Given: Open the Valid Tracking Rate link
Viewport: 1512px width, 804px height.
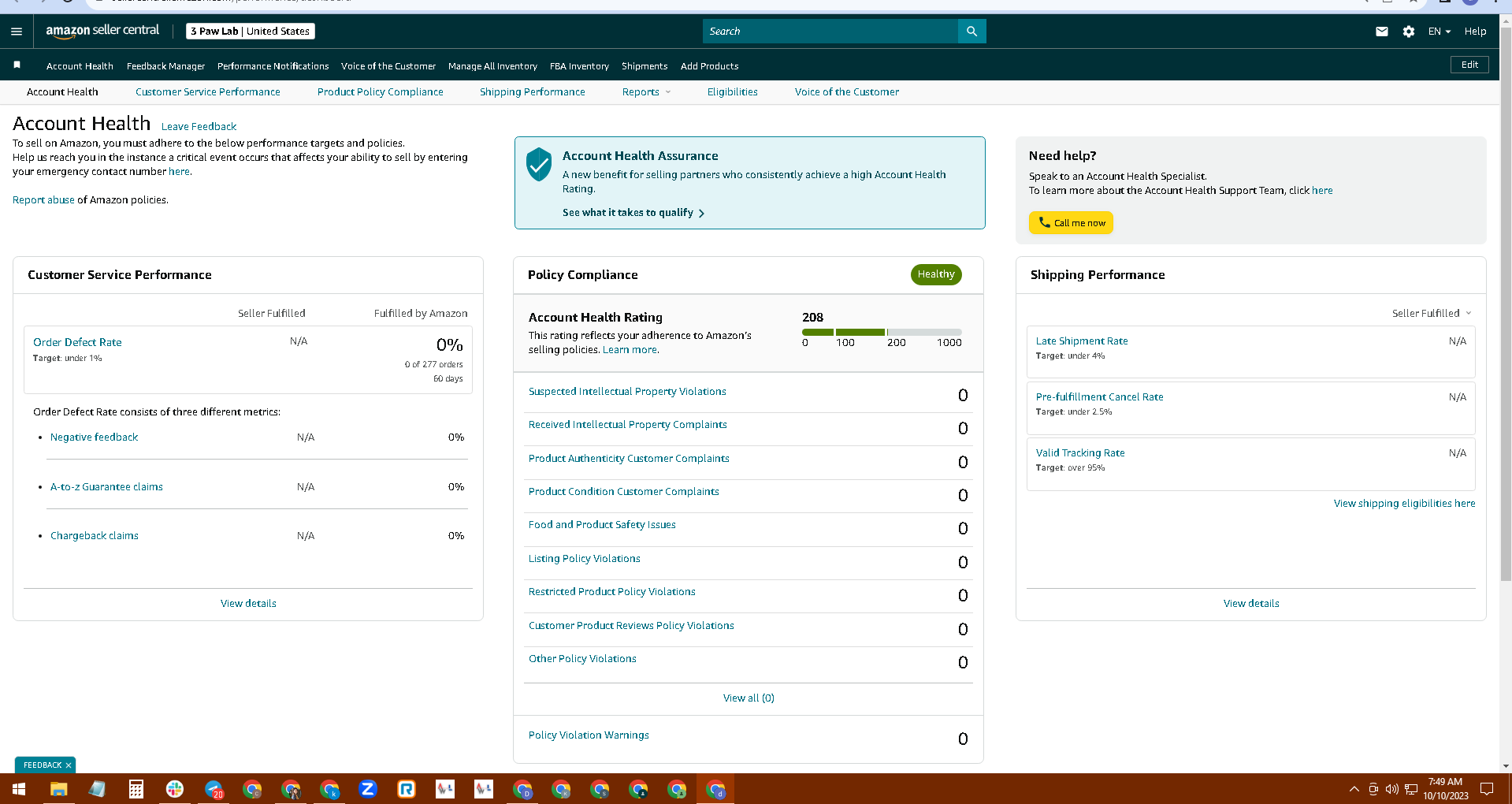Looking at the screenshot, I should [1080, 453].
